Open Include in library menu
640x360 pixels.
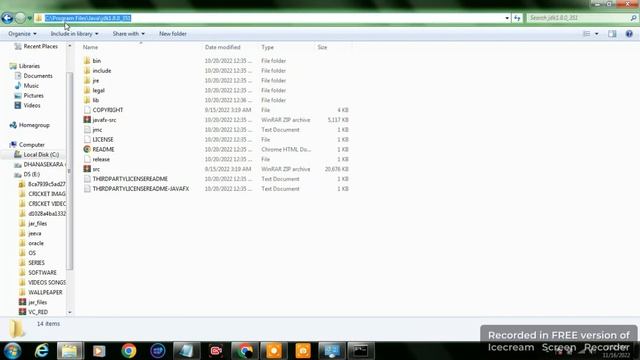click(x=74, y=34)
